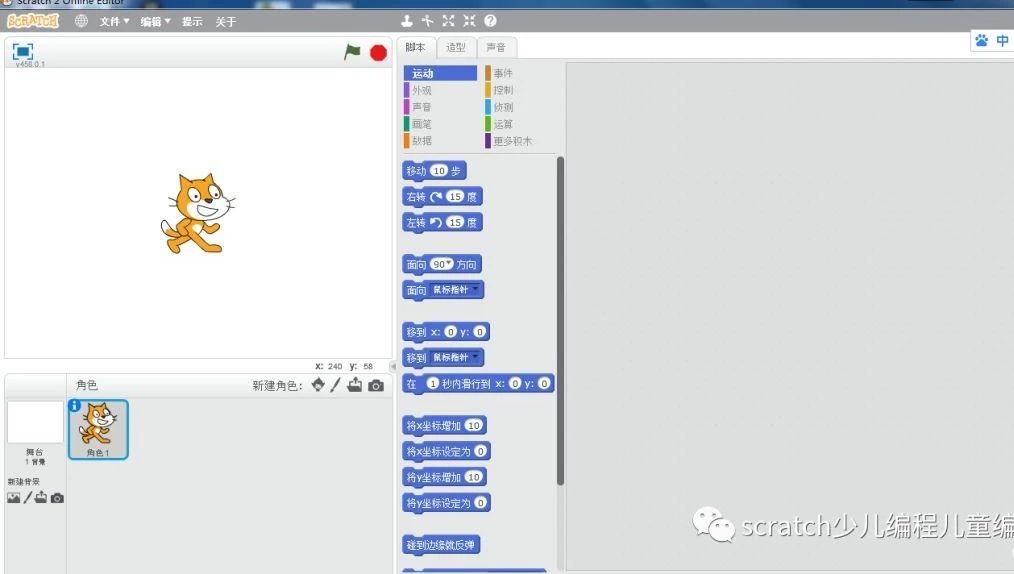Click the 碰到边缘就反弹 block
1014x574 pixels.
pyautogui.click(x=441, y=545)
